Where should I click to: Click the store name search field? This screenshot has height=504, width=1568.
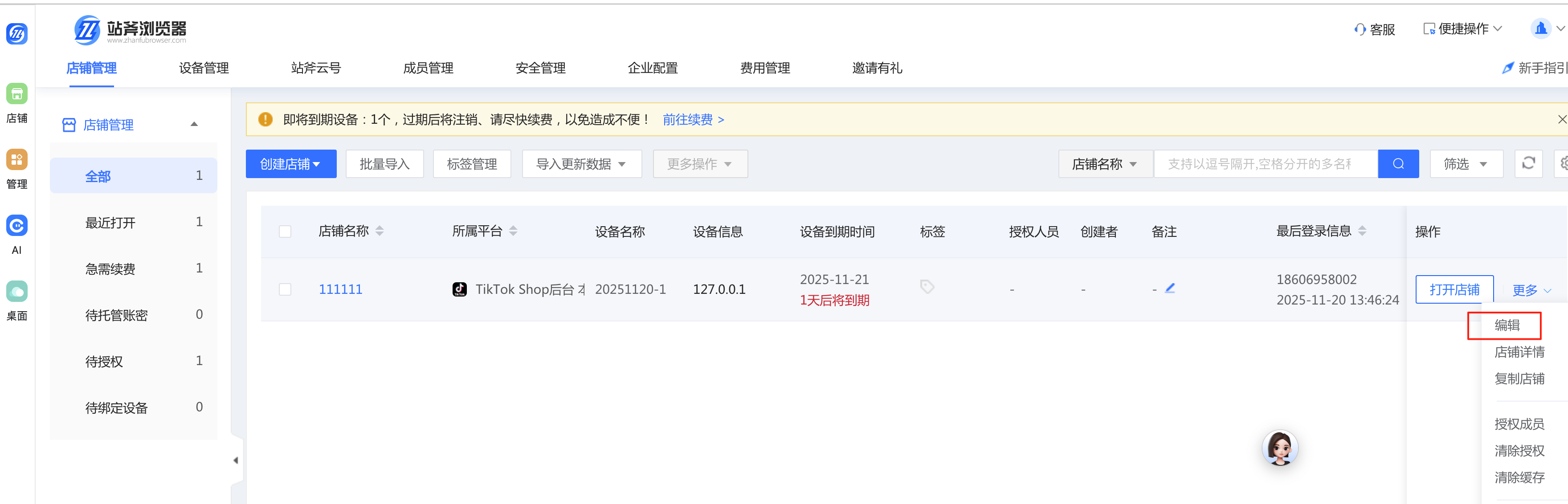pos(1265,164)
